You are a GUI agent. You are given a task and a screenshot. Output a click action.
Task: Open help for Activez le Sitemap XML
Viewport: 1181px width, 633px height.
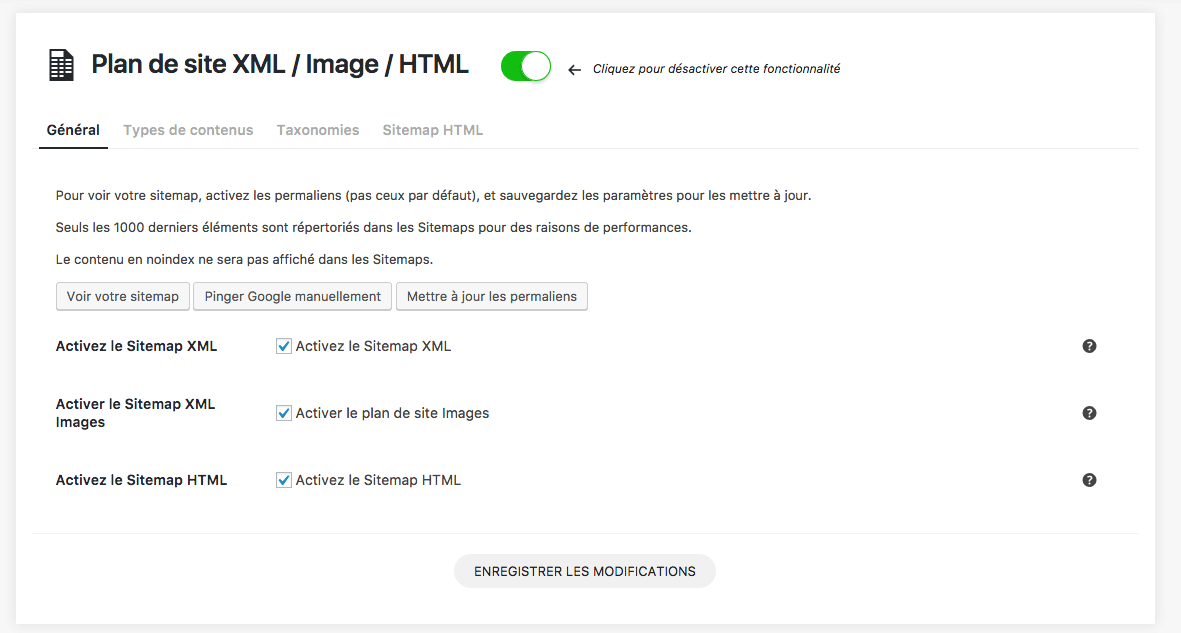pyautogui.click(x=1089, y=346)
